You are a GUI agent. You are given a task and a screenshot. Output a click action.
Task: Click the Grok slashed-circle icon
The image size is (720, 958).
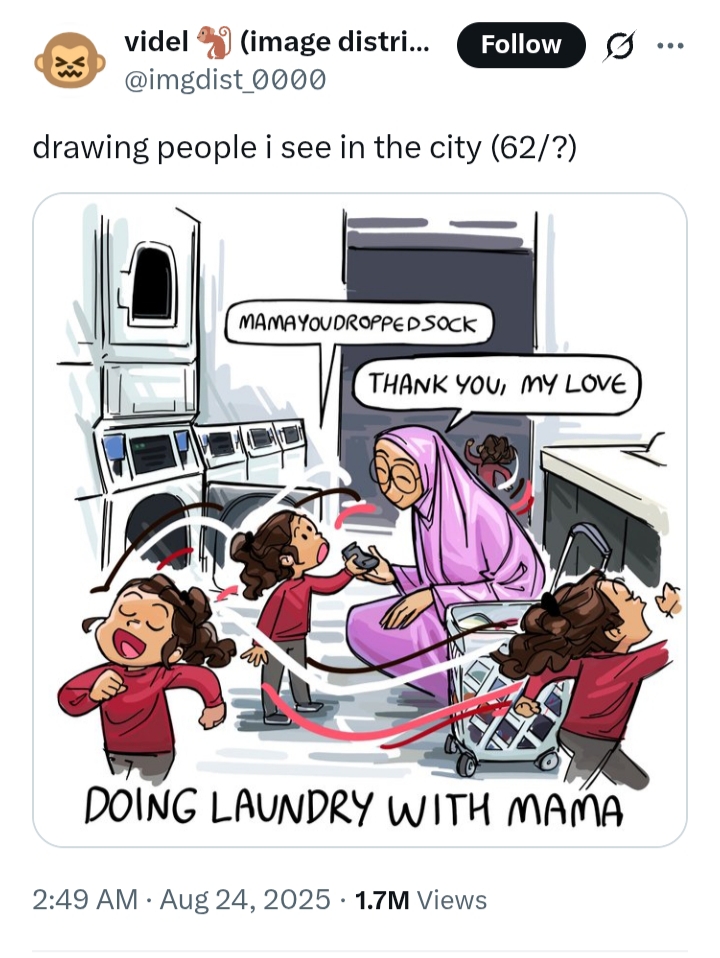(619, 45)
